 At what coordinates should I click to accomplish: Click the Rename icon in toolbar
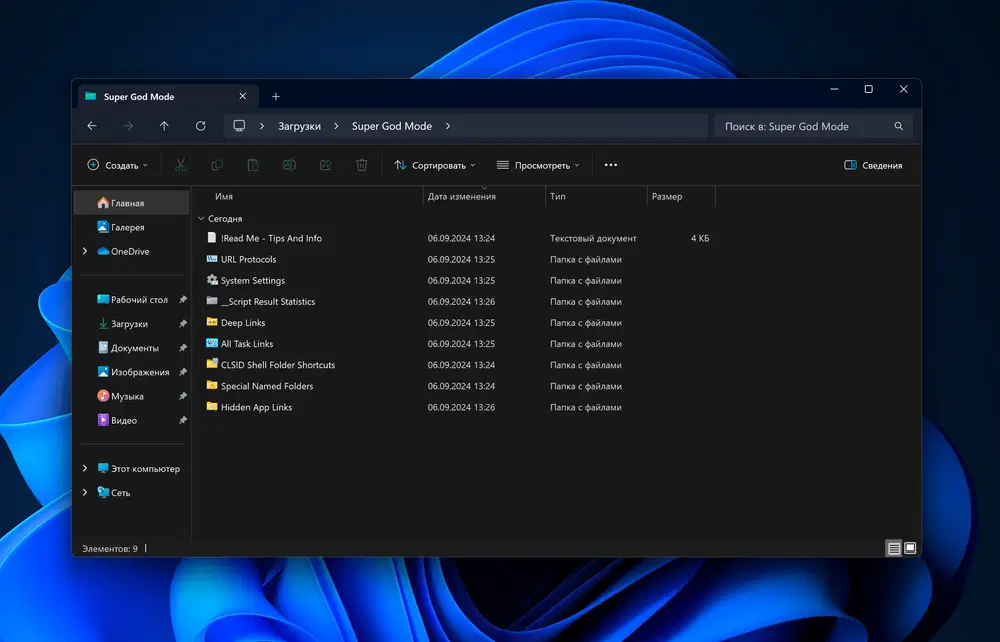coord(289,165)
